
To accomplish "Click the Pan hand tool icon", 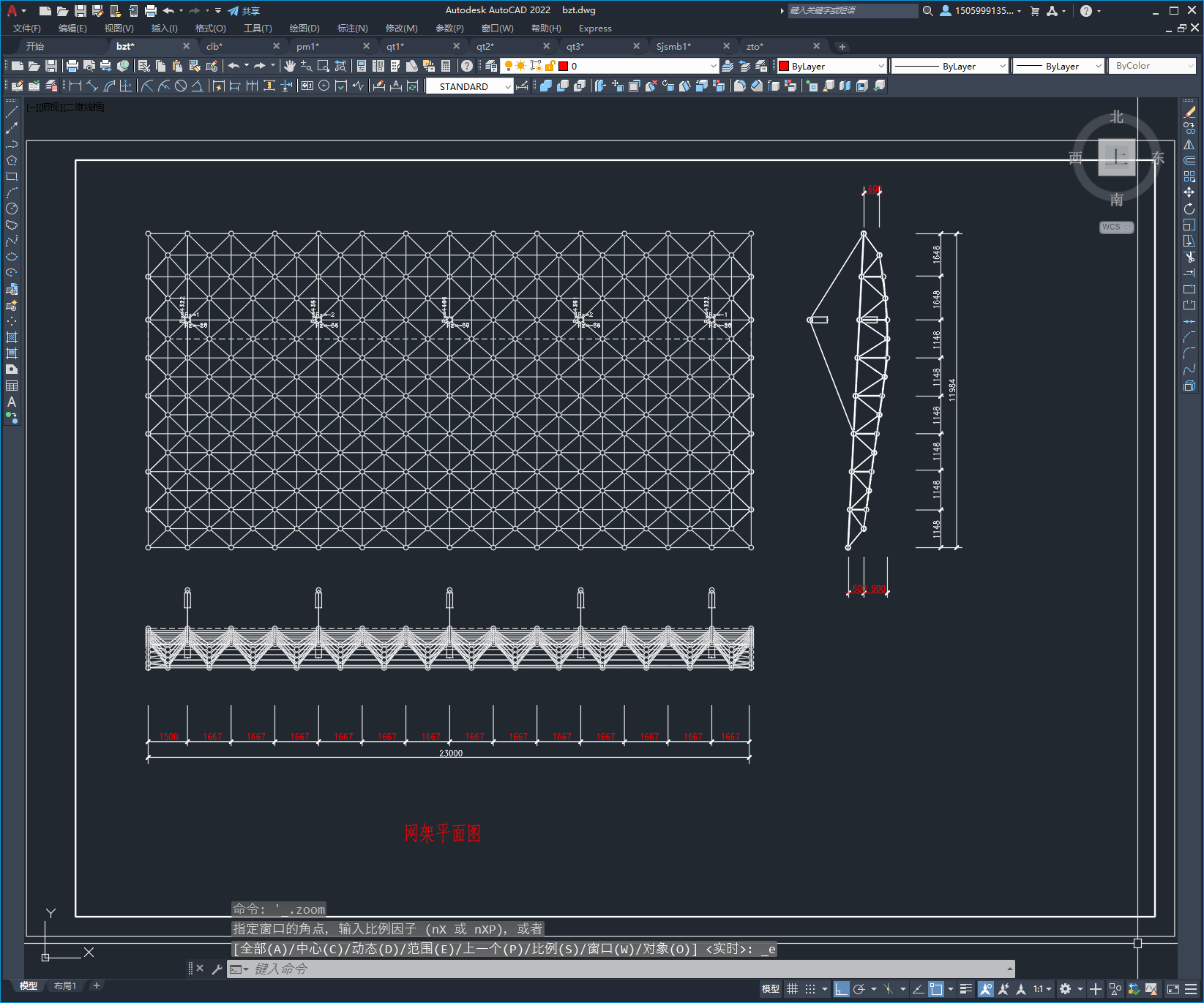I will tap(290, 66).
